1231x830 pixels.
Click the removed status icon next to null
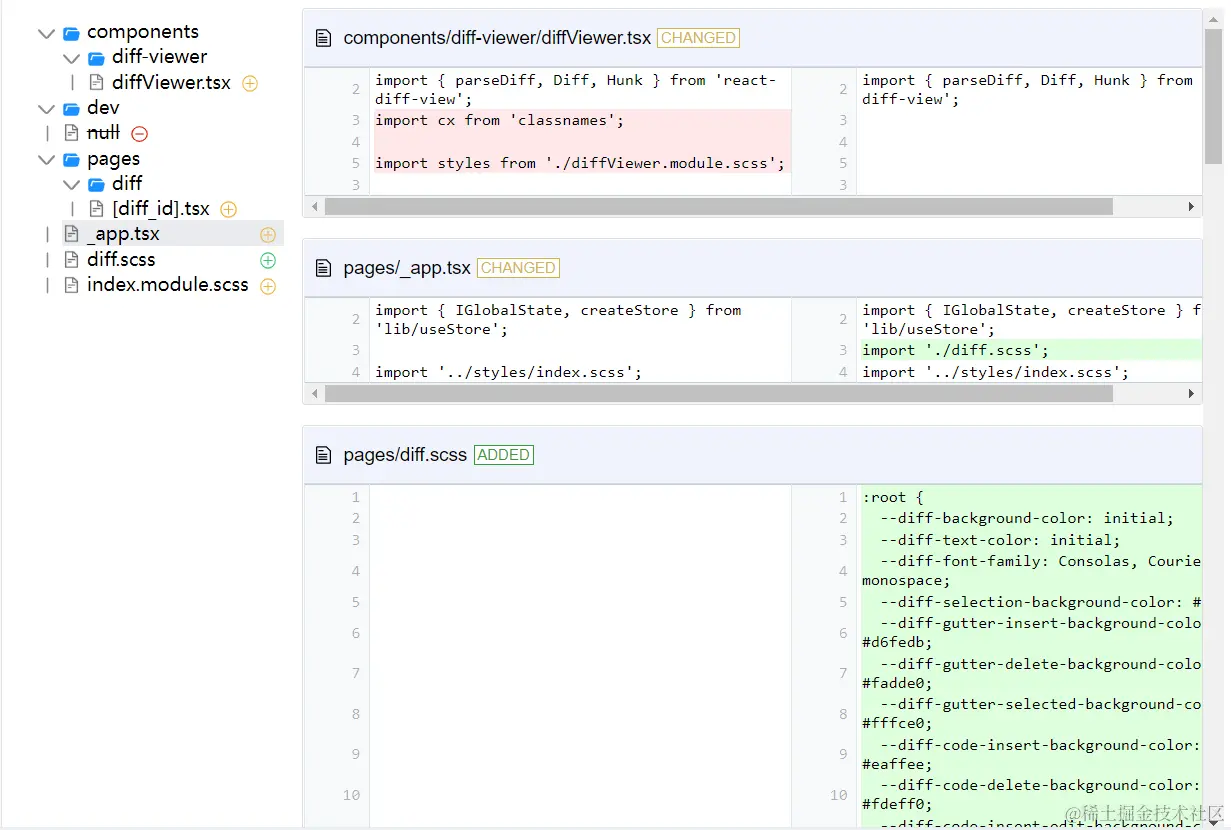coord(139,134)
